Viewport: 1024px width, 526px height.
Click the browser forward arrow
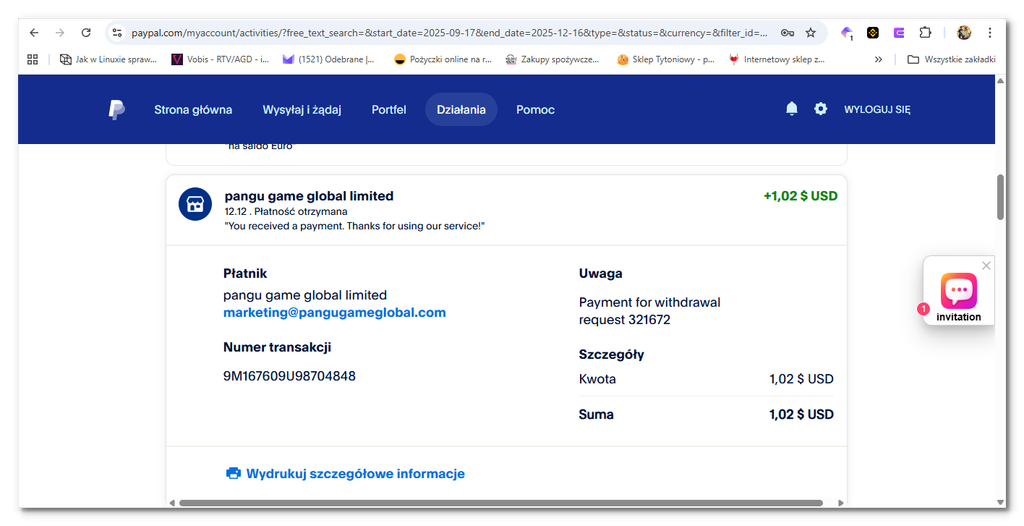click(60, 33)
